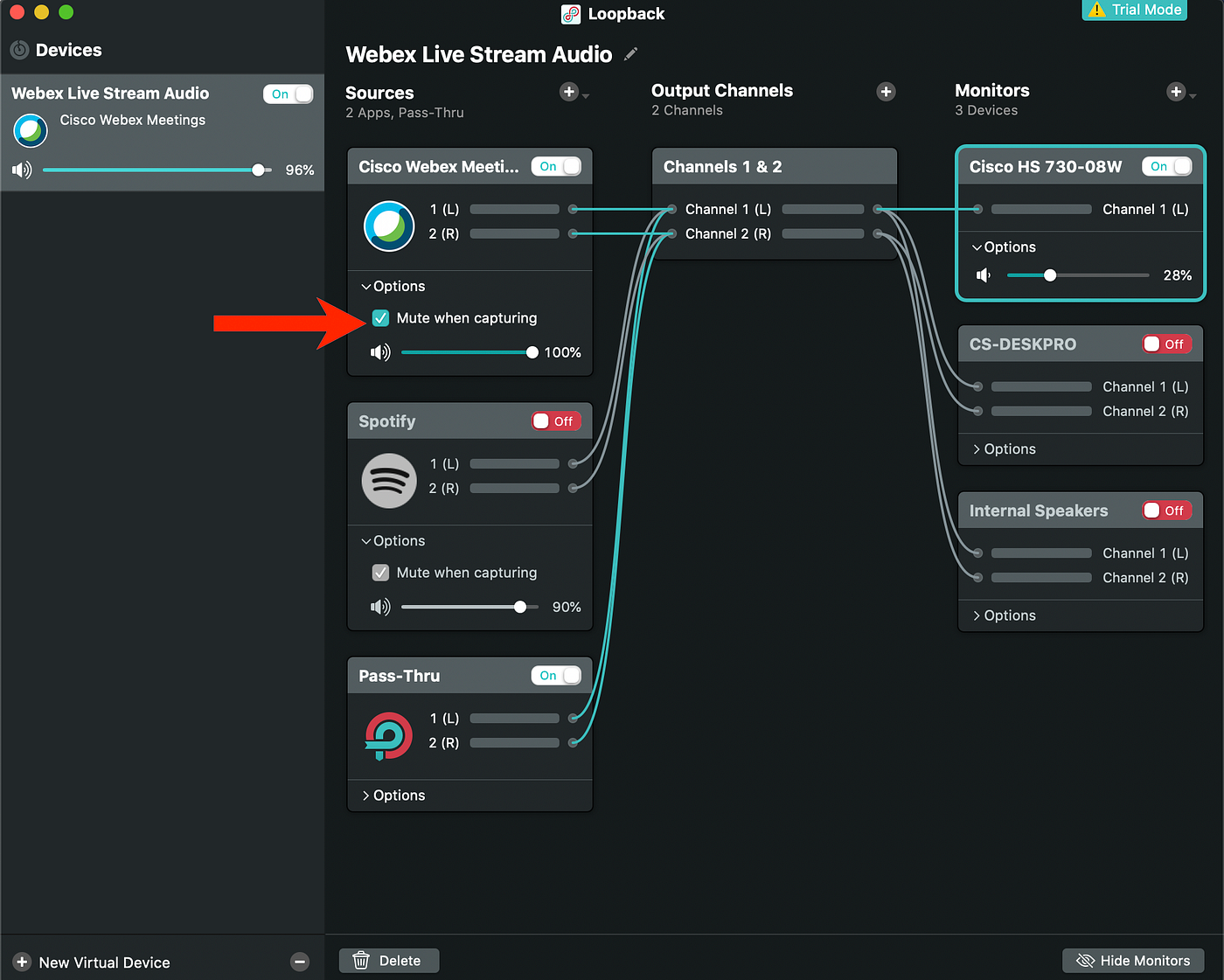This screenshot has height=980, width=1224.
Task: Click output connector of Webex source 1 (L)
Action: click(x=574, y=209)
